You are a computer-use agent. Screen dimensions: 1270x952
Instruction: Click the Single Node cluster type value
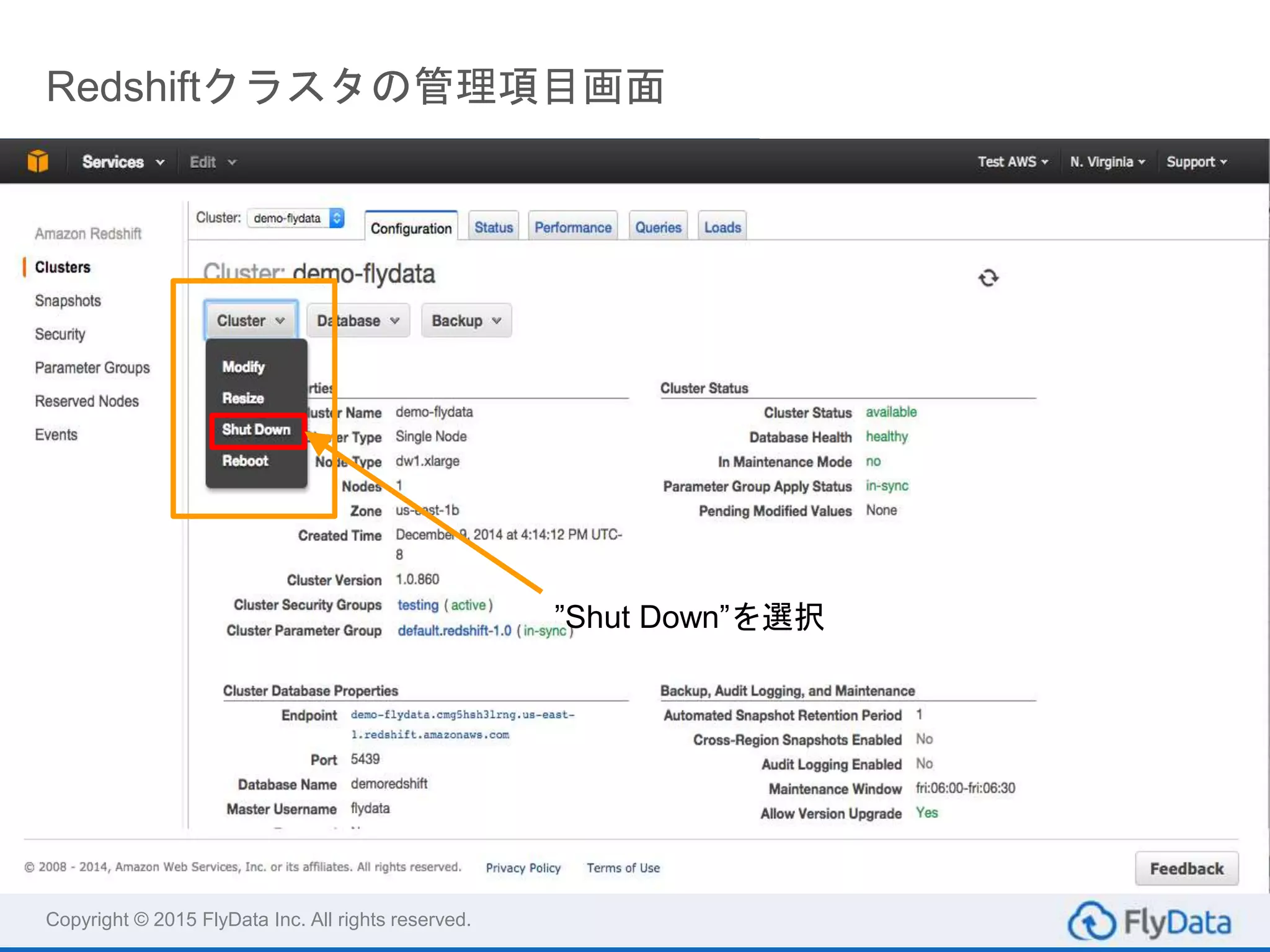tap(431, 436)
